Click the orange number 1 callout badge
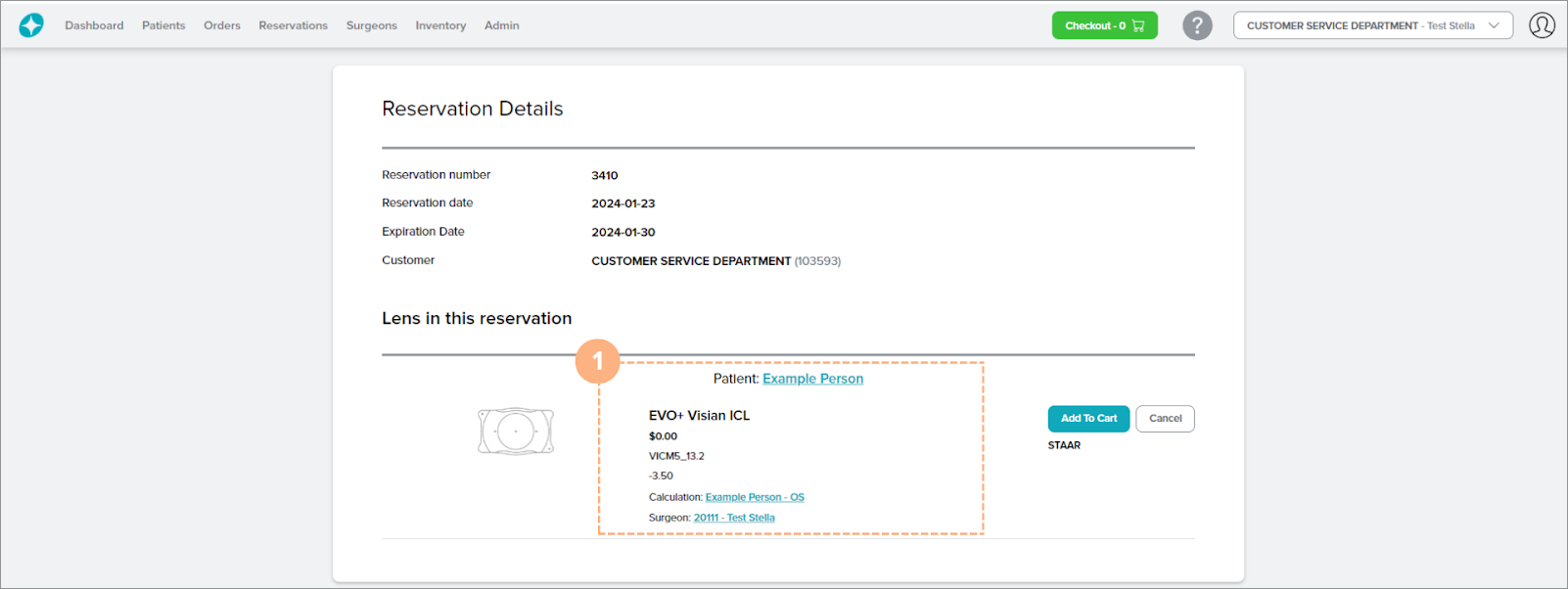The width and height of the screenshot is (1568, 589). click(x=597, y=361)
